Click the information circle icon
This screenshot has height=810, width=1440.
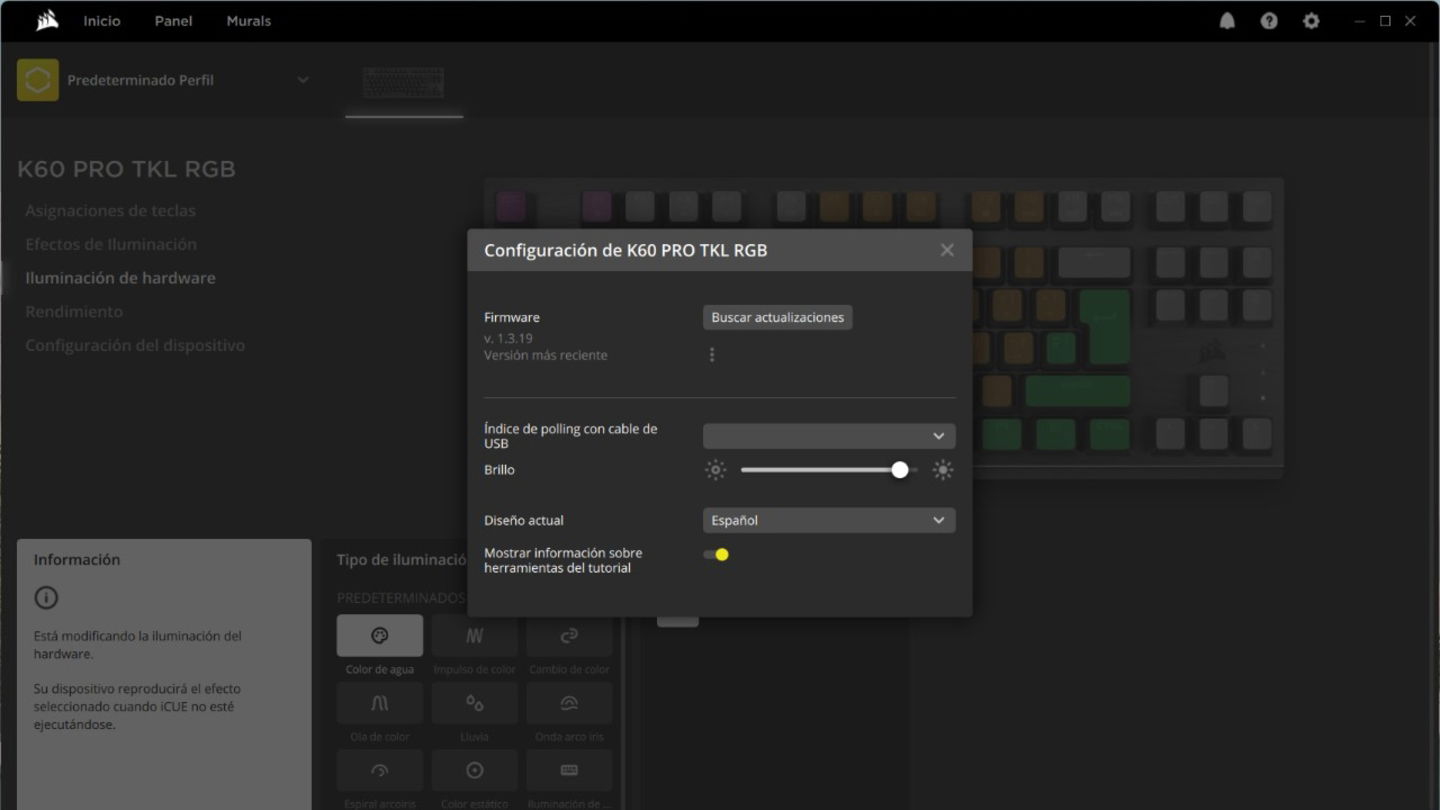click(x=46, y=598)
